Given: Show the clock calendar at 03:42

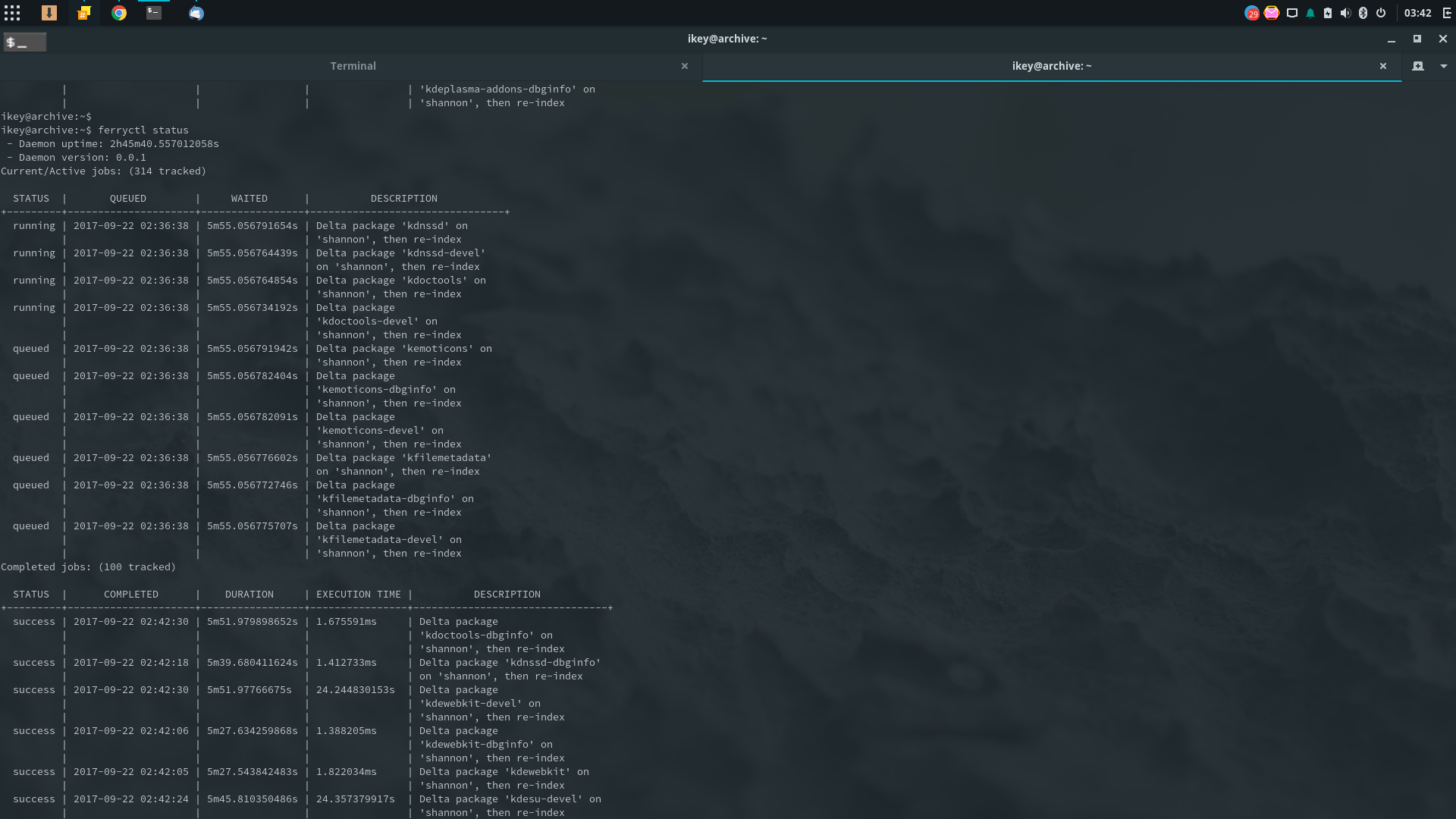Looking at the screenshot, I should point(1417,13).
